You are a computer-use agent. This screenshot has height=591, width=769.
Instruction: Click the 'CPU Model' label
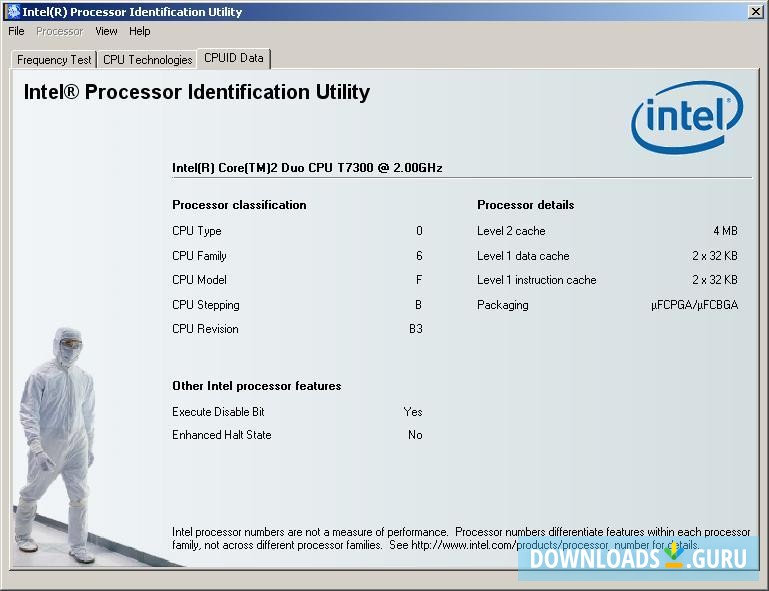pos(199,280)
